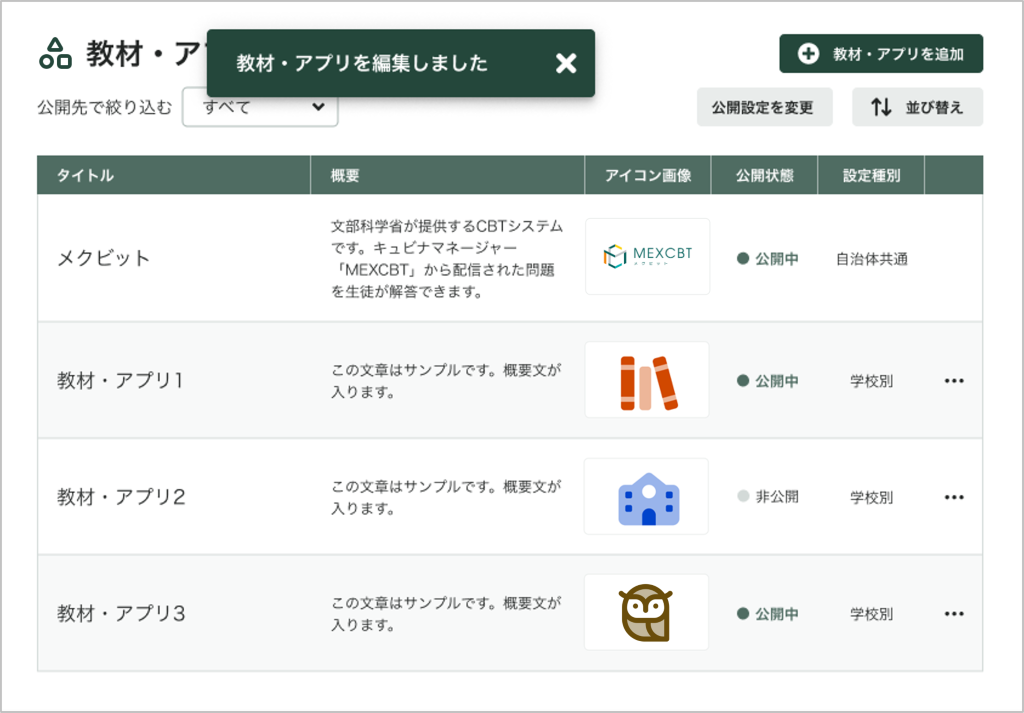
Task: Open the 公開先で絞り込む dropdown
Action: tap(260, 107)
